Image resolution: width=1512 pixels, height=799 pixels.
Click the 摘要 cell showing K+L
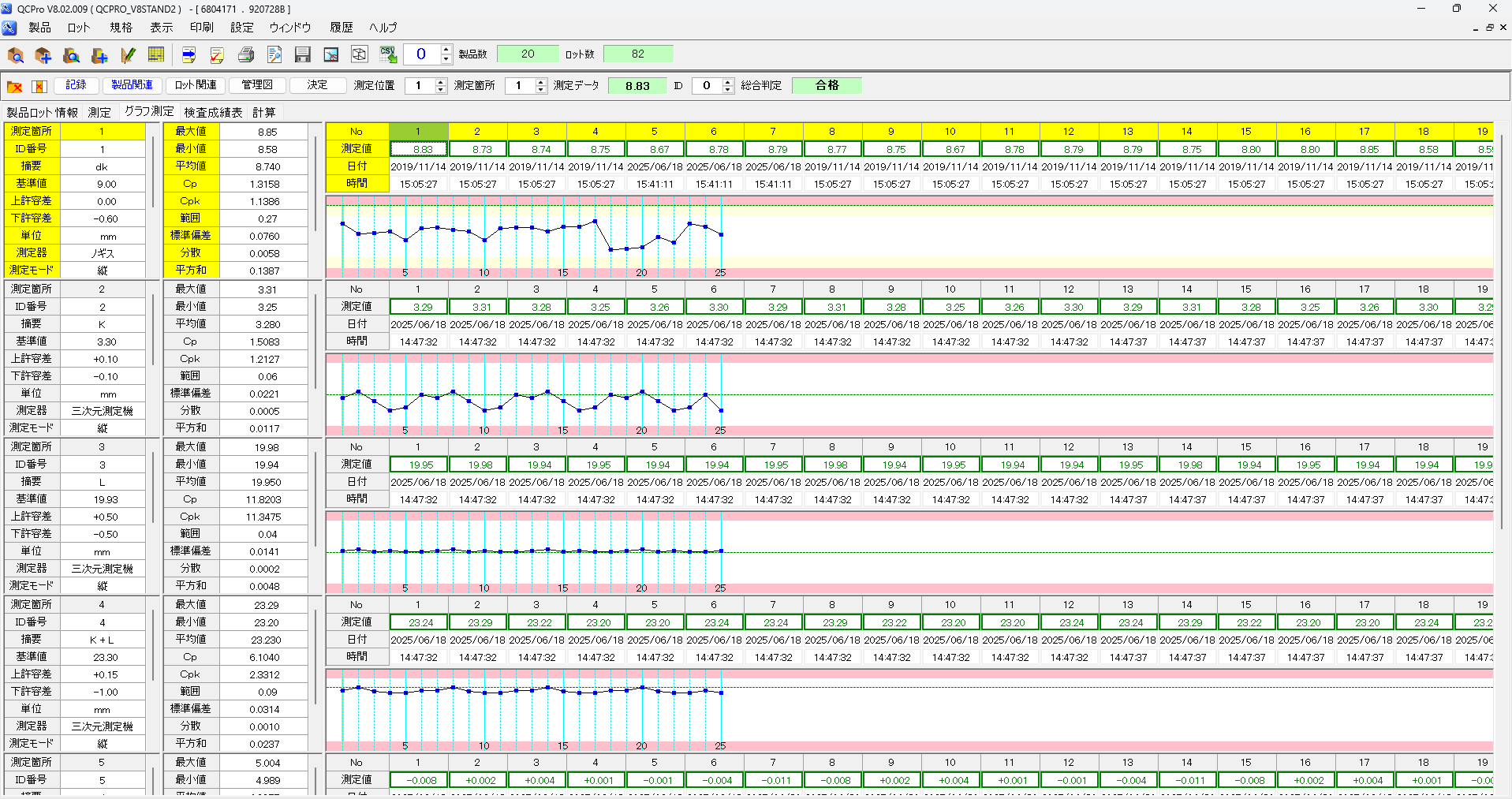click(x=103, y=640)
